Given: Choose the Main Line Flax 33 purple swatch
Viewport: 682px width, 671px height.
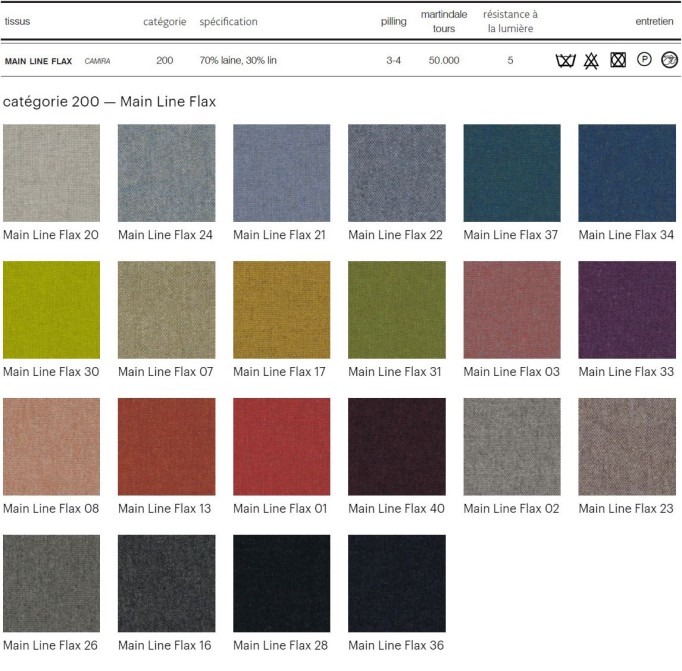Looking at the screenshot, I should tap(627, 310).
